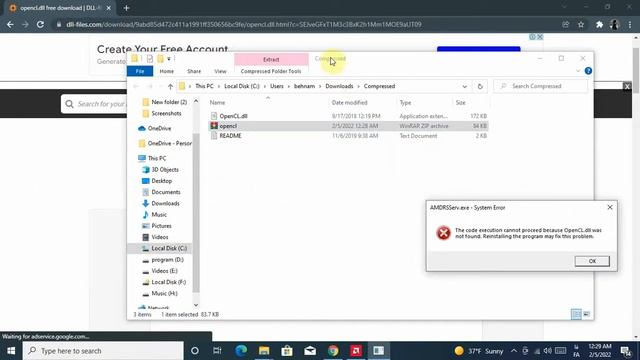This screenshot has width=640, height=360.
Task: Select the opencl WinRAR ZIP archive
Action: [x=349, y=126]
